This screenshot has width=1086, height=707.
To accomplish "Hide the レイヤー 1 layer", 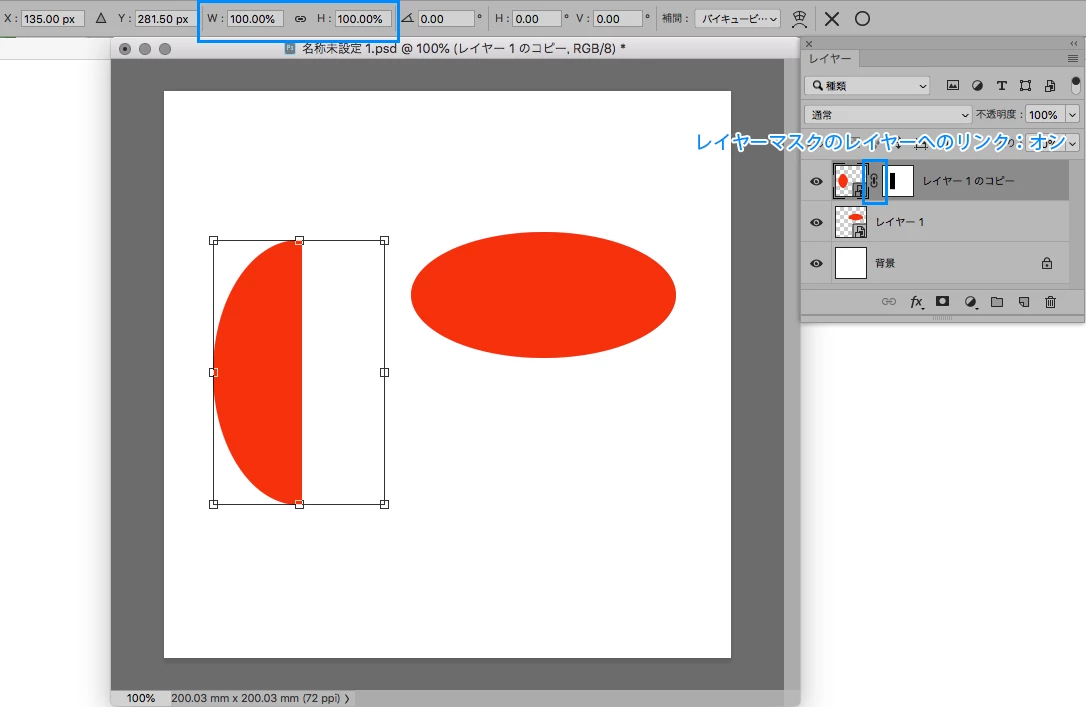I will (x=817, y=222).
